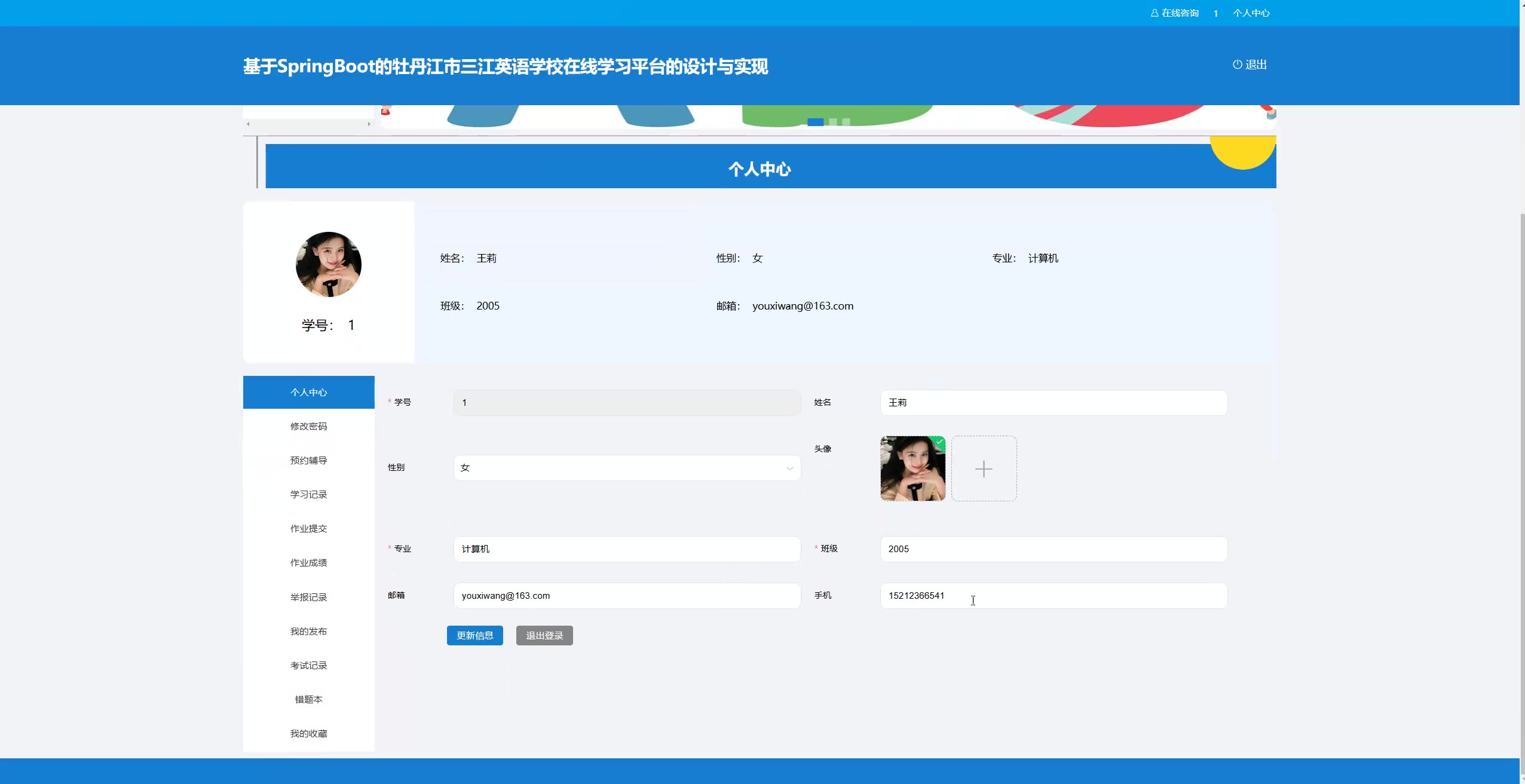This screenshot has width=1525, height=784.
Task: Click the left scroll arrow under banner
Action: click(248, 124)
